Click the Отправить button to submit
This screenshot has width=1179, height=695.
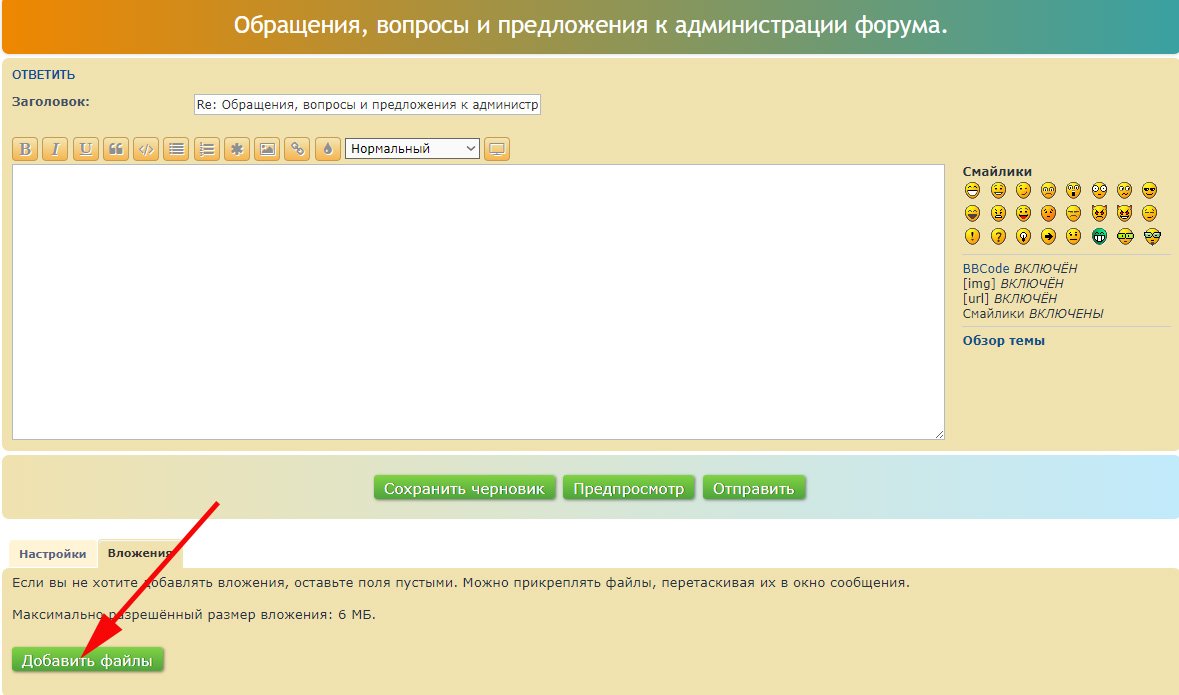click(753, 489)
